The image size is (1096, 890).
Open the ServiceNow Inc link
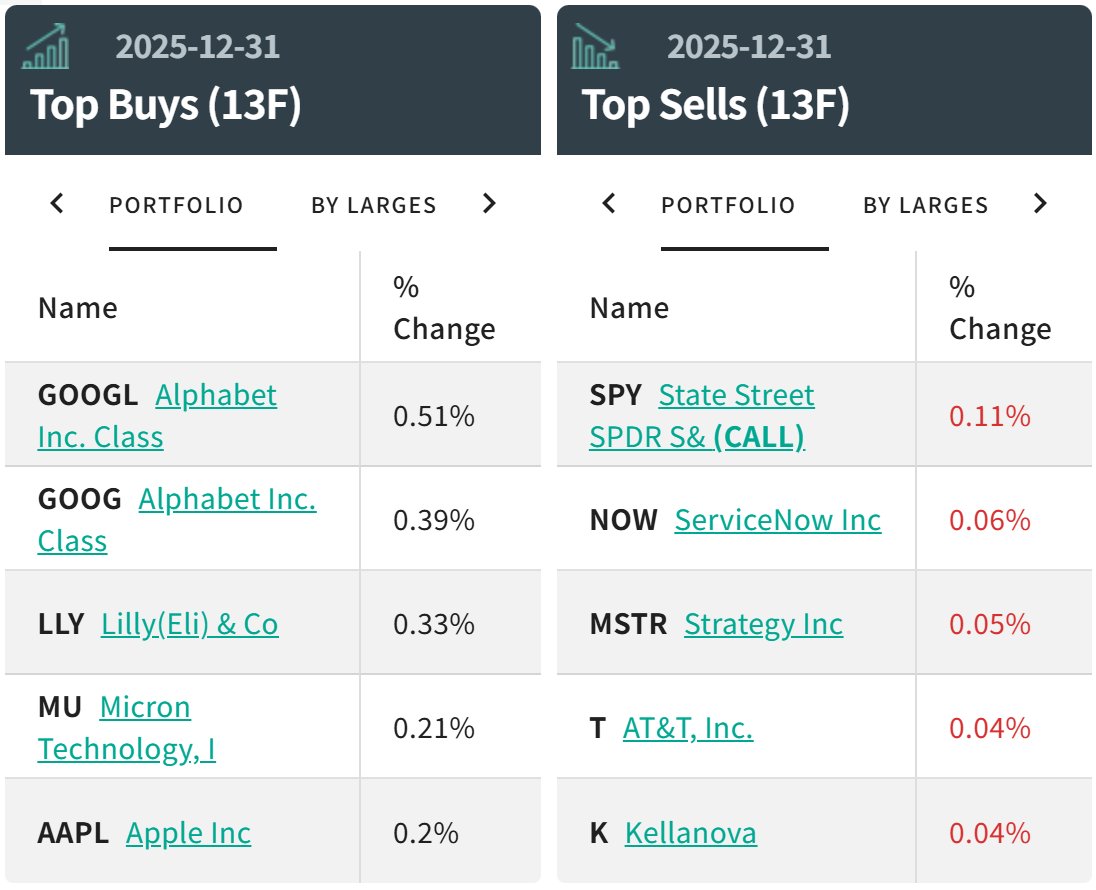(x=778, y=520)
